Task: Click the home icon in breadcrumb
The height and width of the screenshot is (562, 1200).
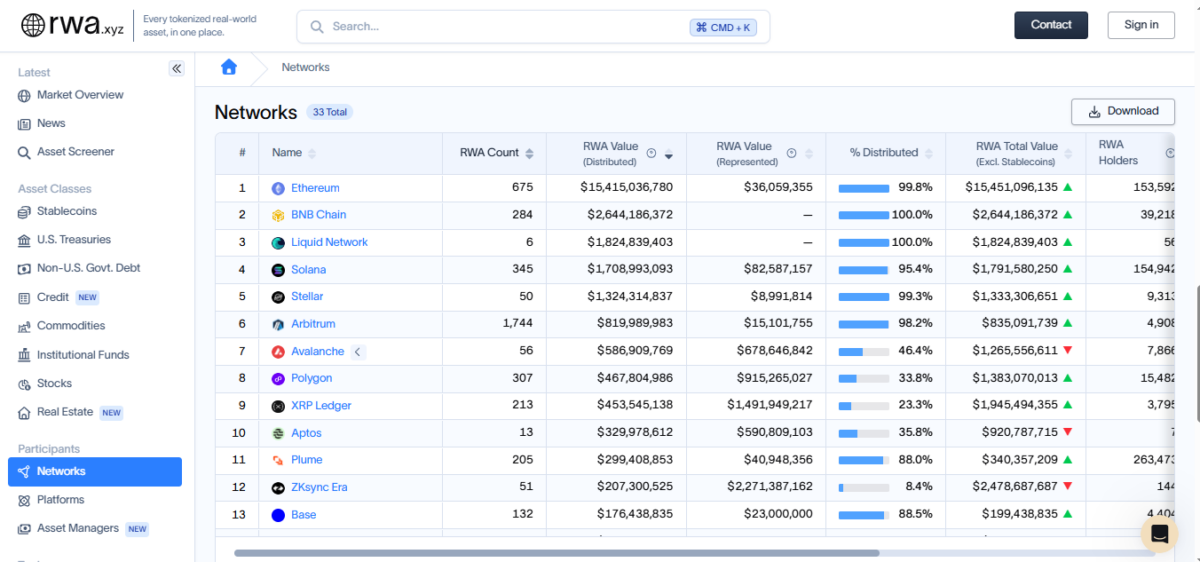Action: click(x=229, y=67)
